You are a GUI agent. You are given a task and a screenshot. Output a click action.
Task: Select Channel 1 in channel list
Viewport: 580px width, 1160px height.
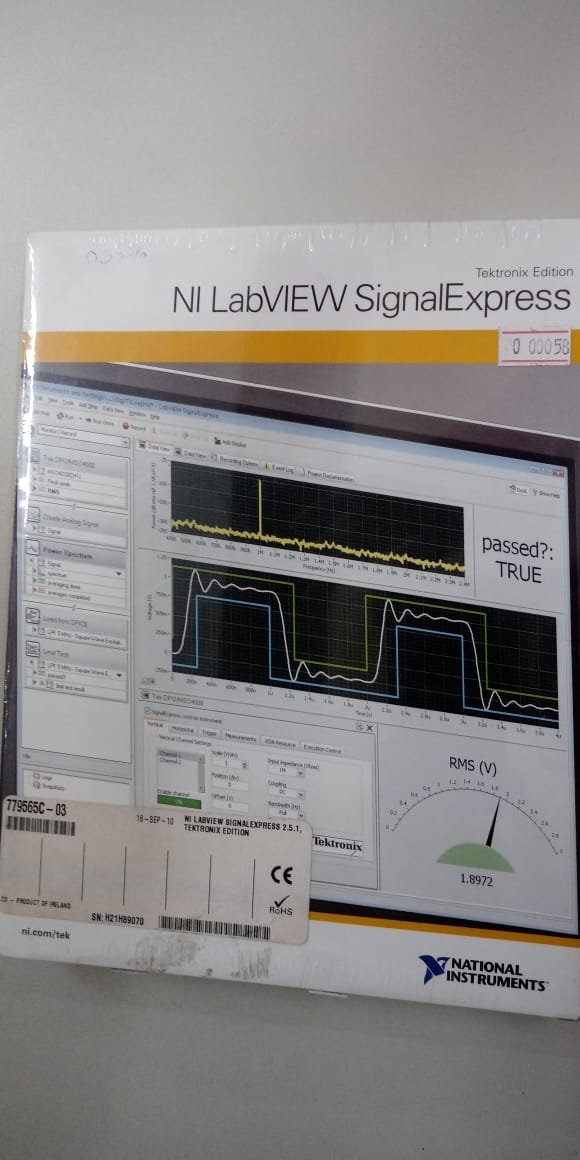pos(178,754)
